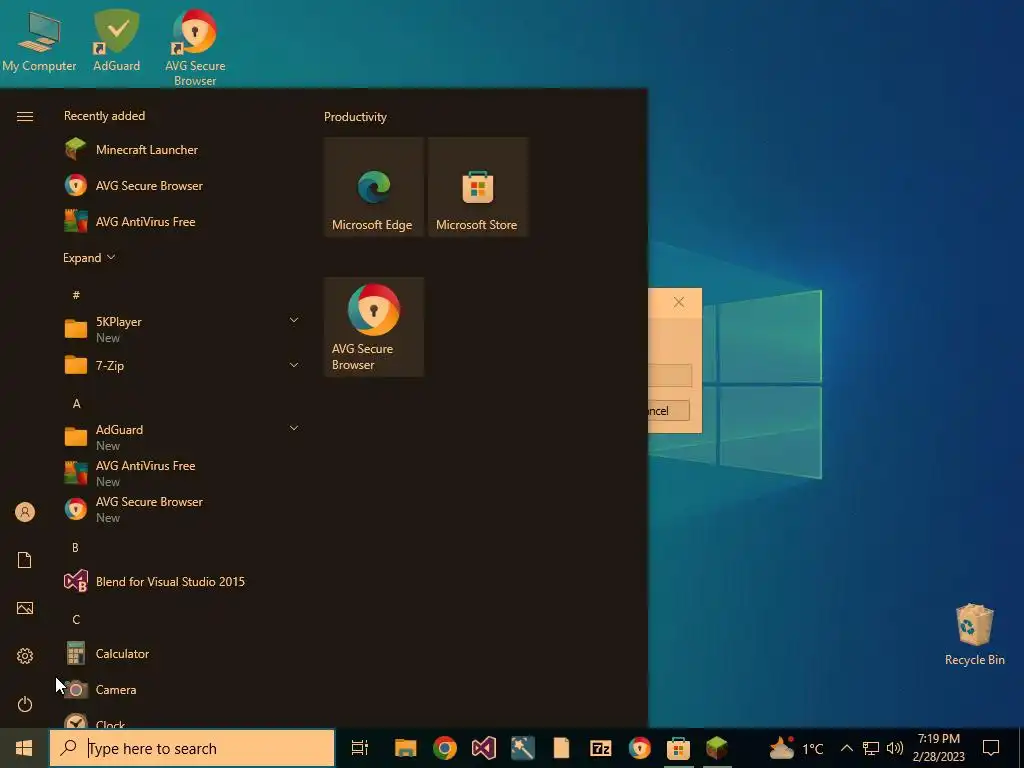Click the Cancel button in background dialog
This screenshot has height=768, width=1024.
(669, 411)
